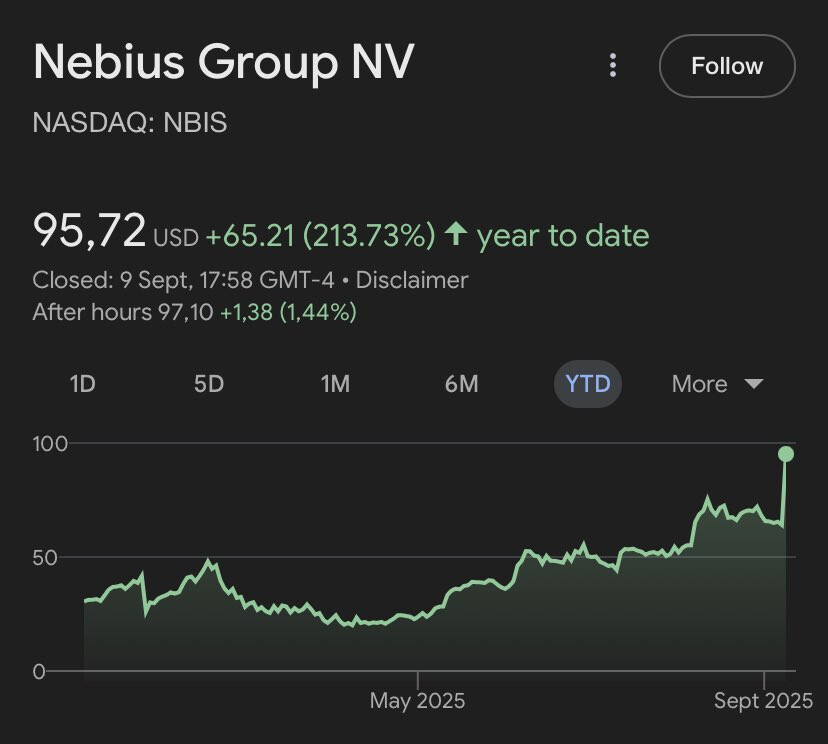Click the green upward arrow icon
This screenshot has height=744, width=828.
point(456,235)
